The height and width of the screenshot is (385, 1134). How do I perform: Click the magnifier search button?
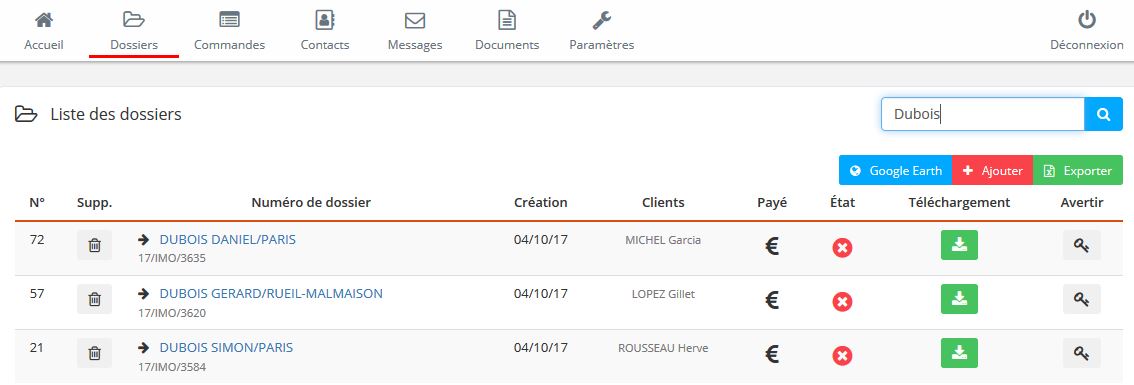click(1103, 114)
